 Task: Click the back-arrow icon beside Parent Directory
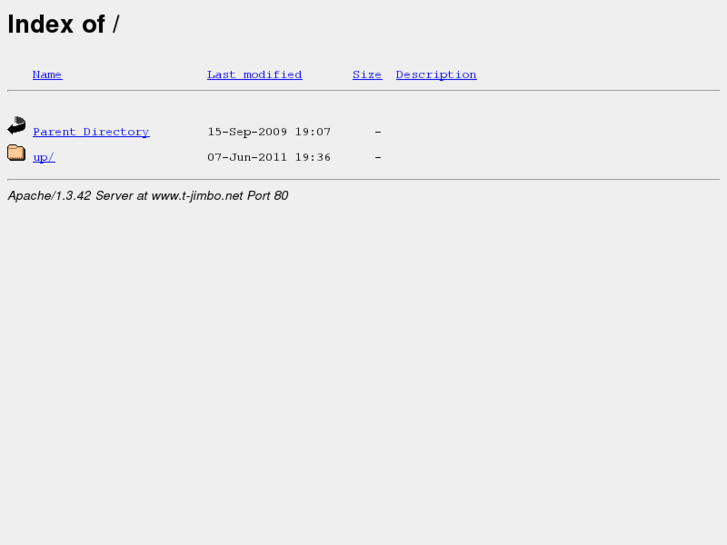17,125
